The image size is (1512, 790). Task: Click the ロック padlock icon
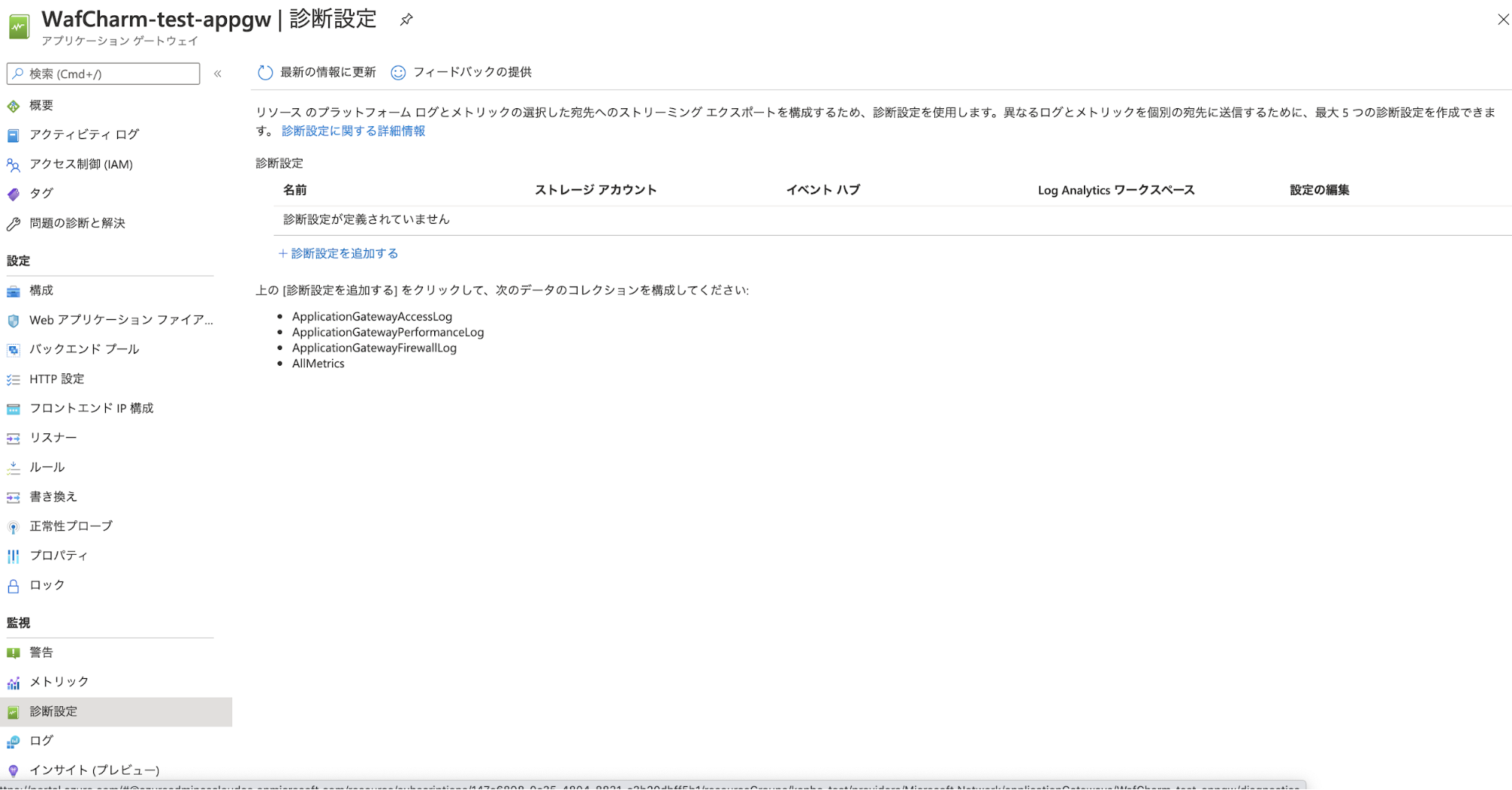[x=14, y=586]
